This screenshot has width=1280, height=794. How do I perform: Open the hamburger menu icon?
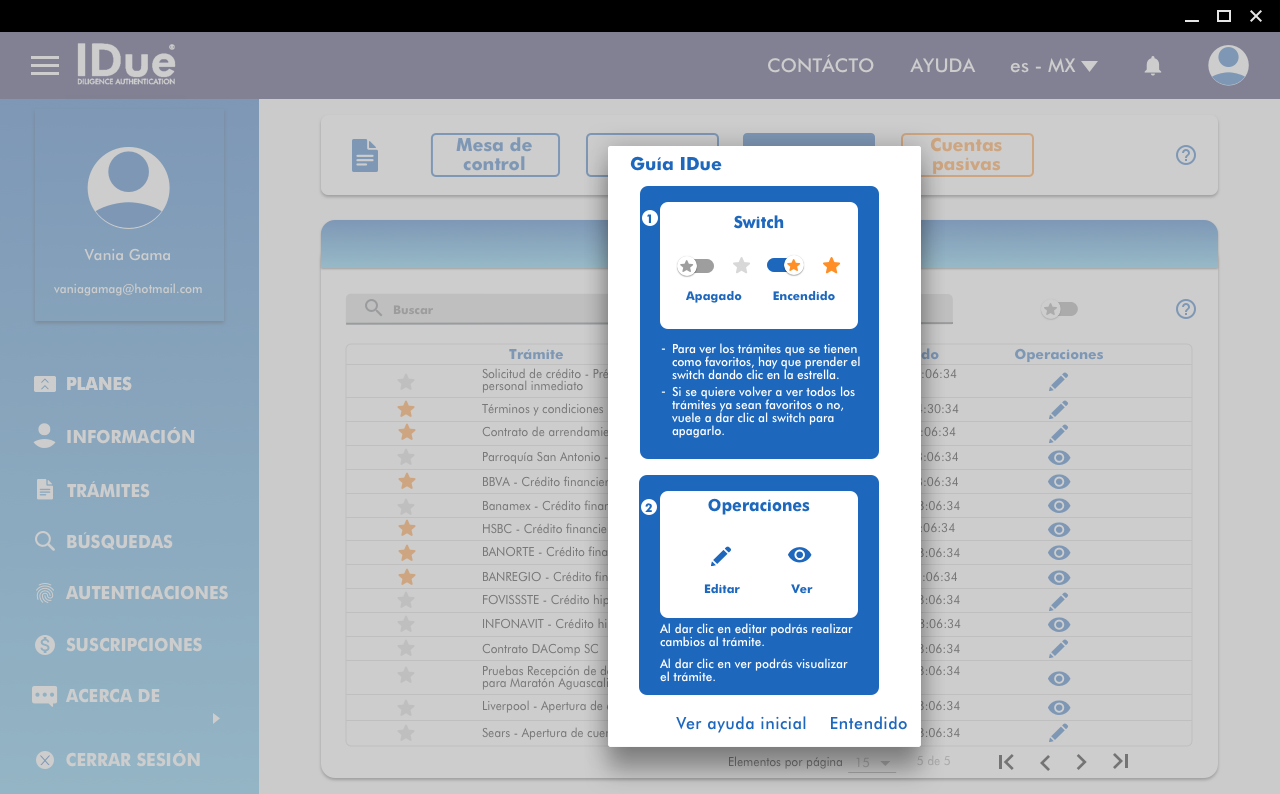(45, 66)
